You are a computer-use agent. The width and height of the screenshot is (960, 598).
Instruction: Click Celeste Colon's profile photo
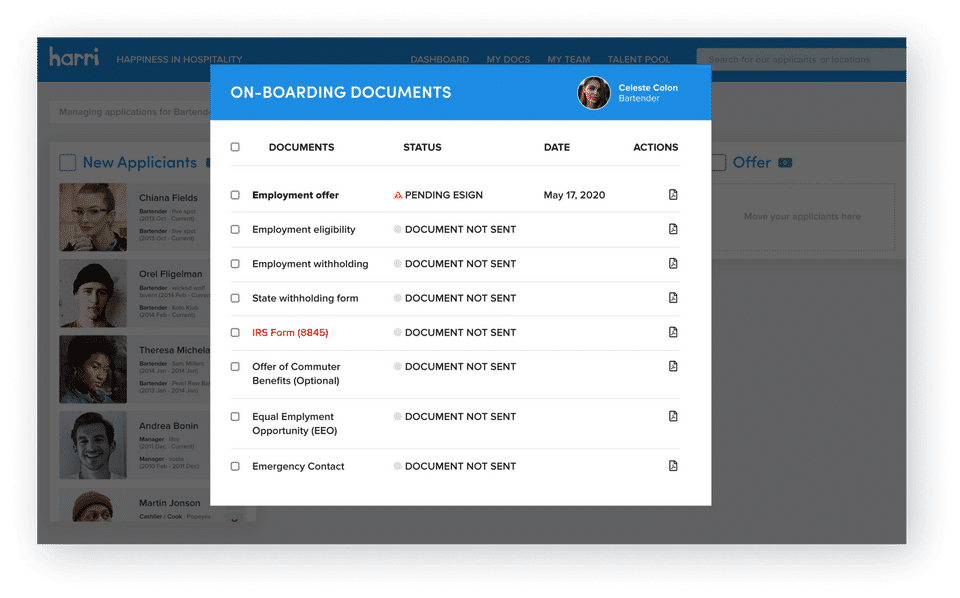[x=594, y=93]
